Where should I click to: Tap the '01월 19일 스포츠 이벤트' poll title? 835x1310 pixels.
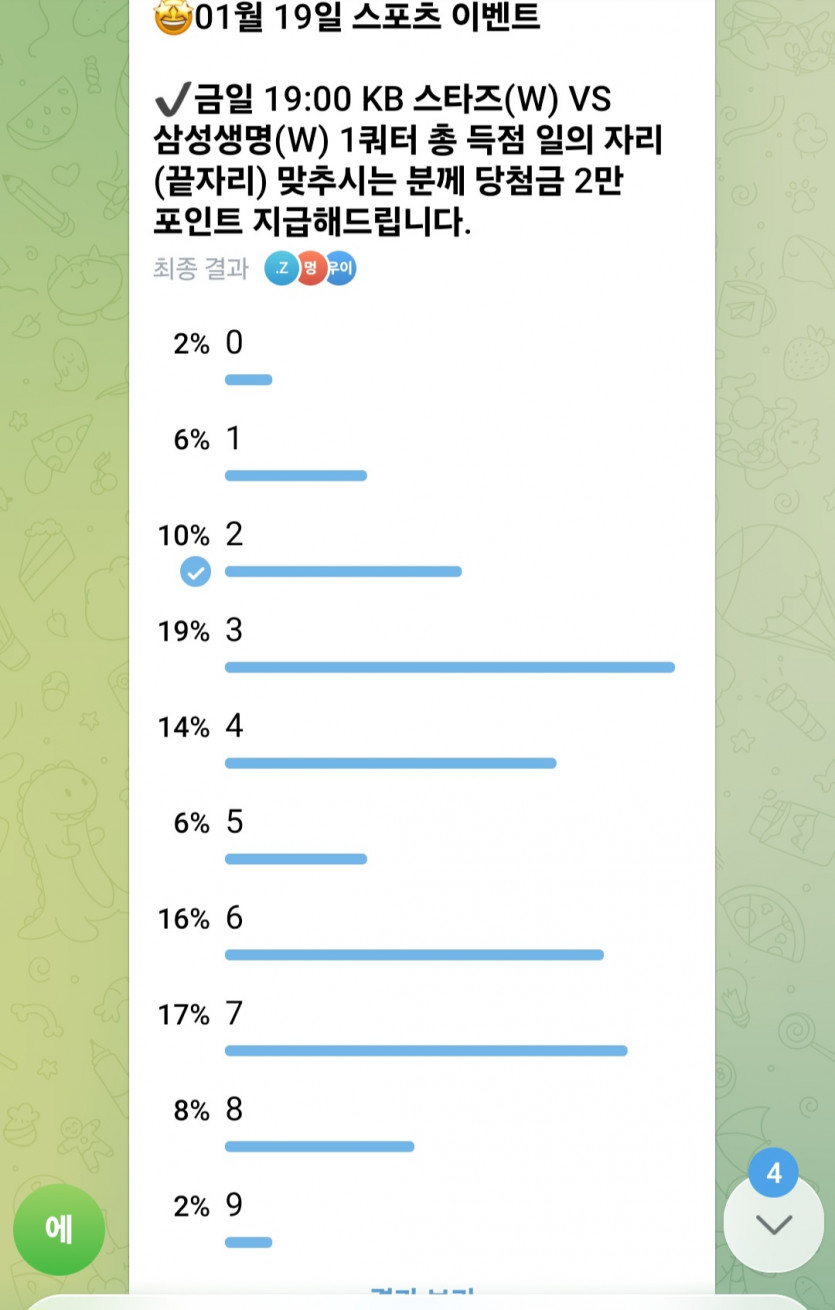pos(368,17)
